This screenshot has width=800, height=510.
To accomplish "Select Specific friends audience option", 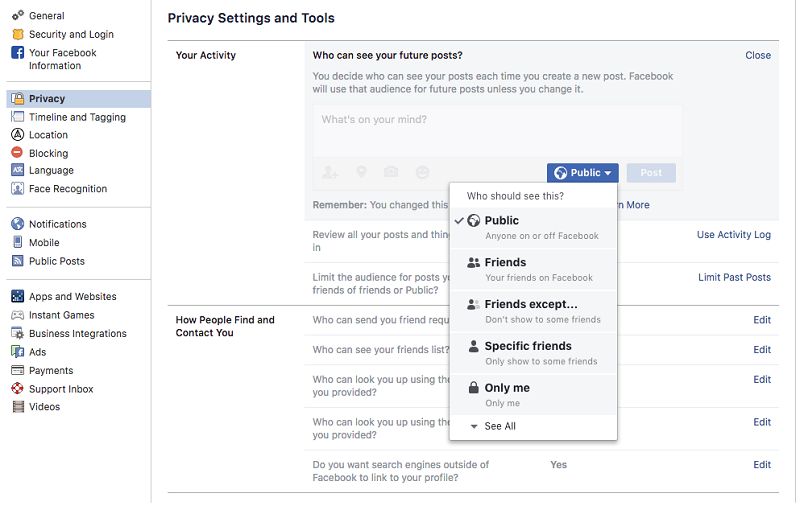I will pyautogui.click(x=534, y=353).
